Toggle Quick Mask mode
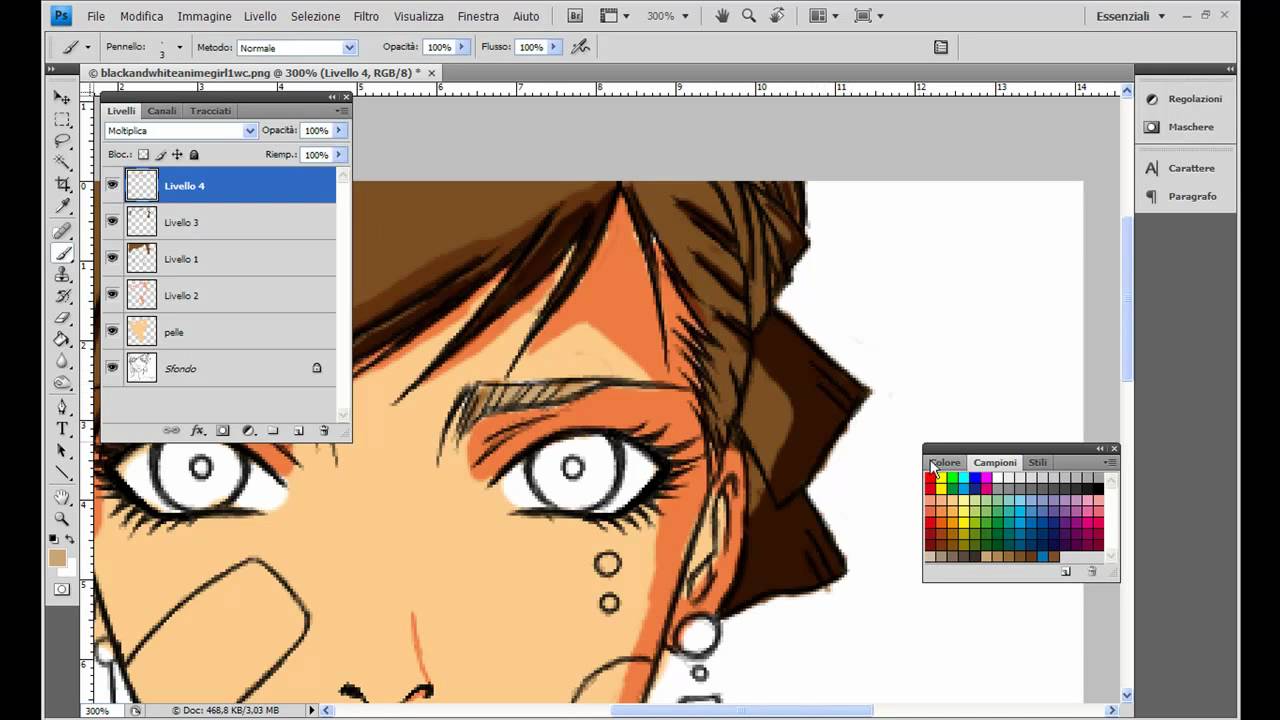The width and height of the screenshot is (1280, 720). 62,589
